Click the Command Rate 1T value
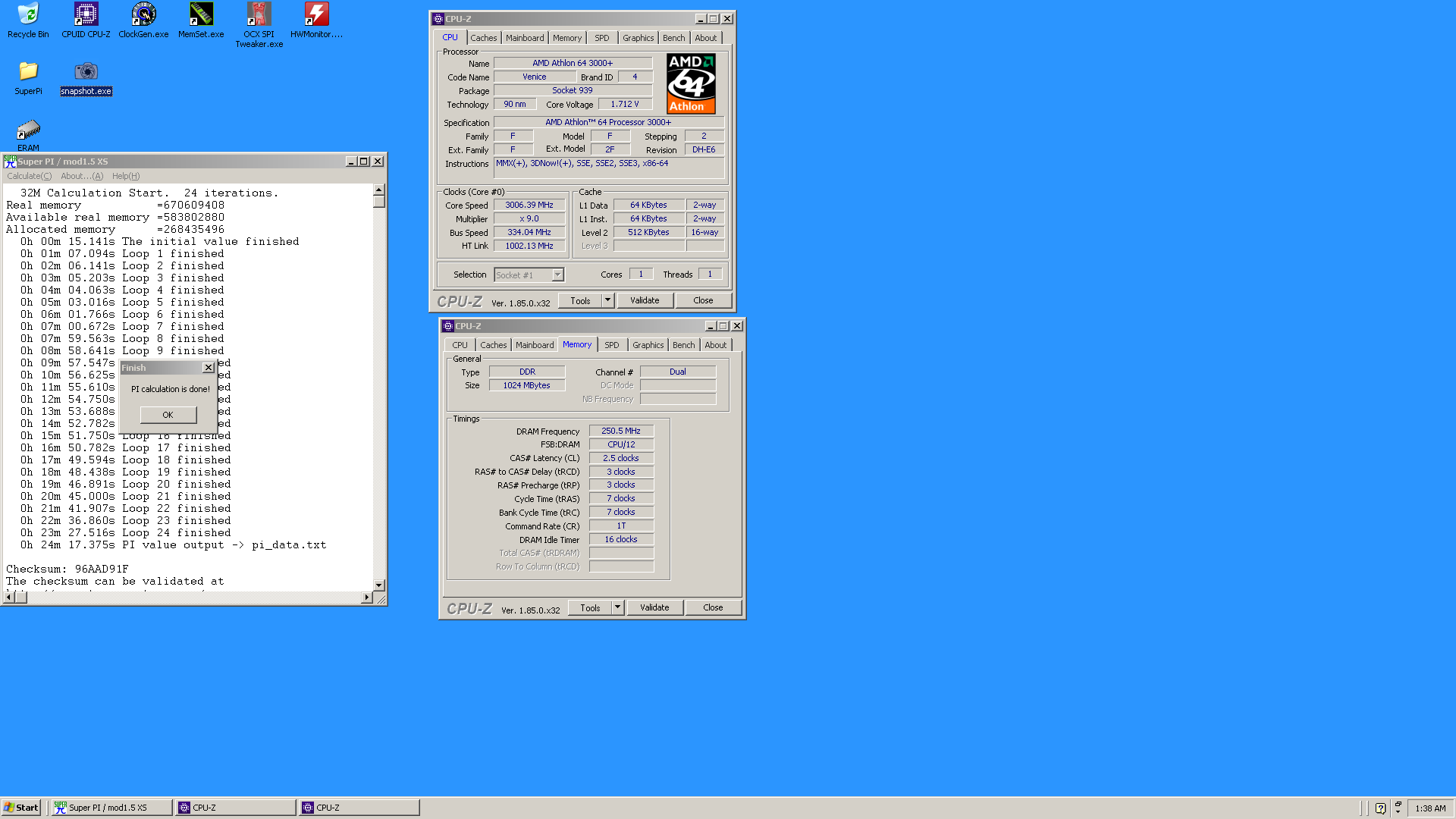Image resolution: width=1456 pixels, height=819 pixels. (621, 526)
